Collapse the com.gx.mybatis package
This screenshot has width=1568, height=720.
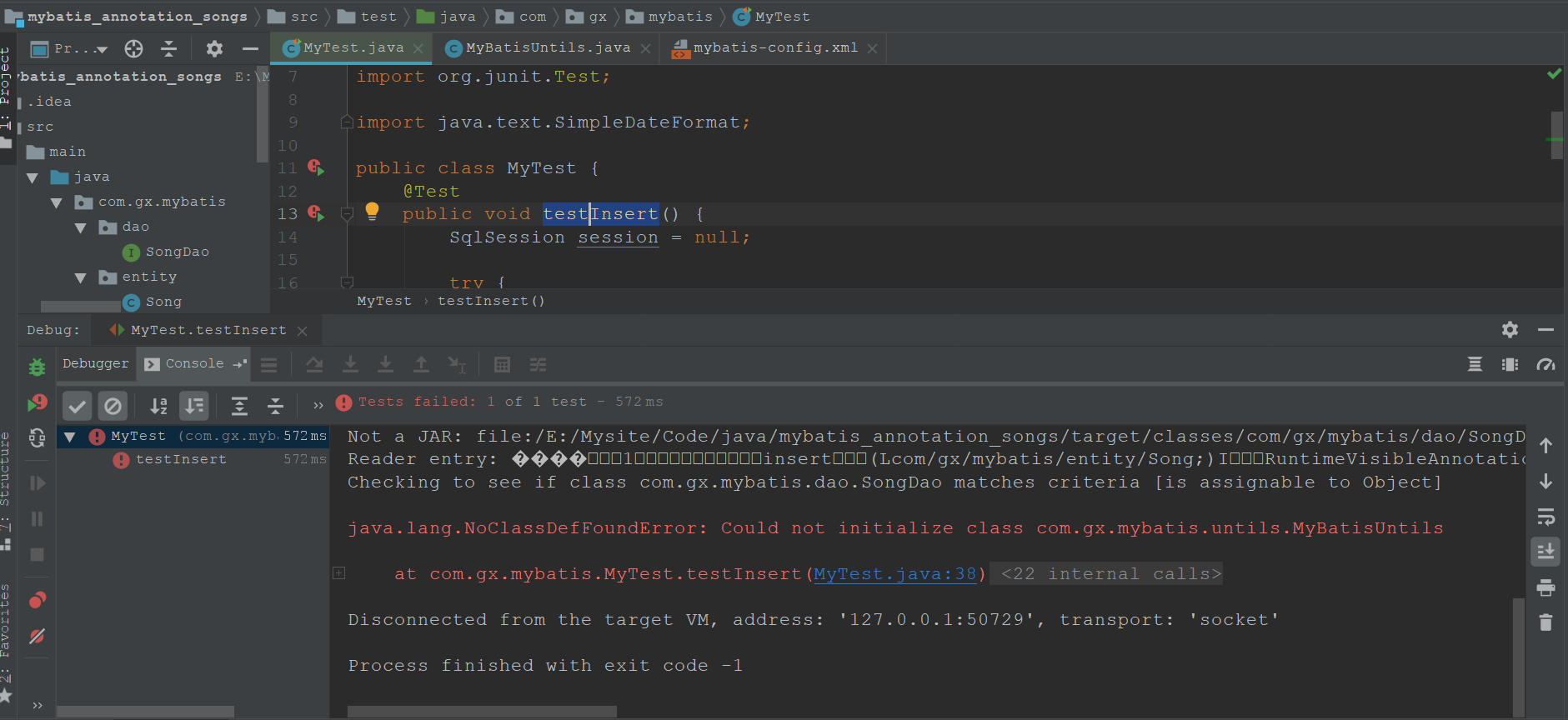click(x=56, y=202)
